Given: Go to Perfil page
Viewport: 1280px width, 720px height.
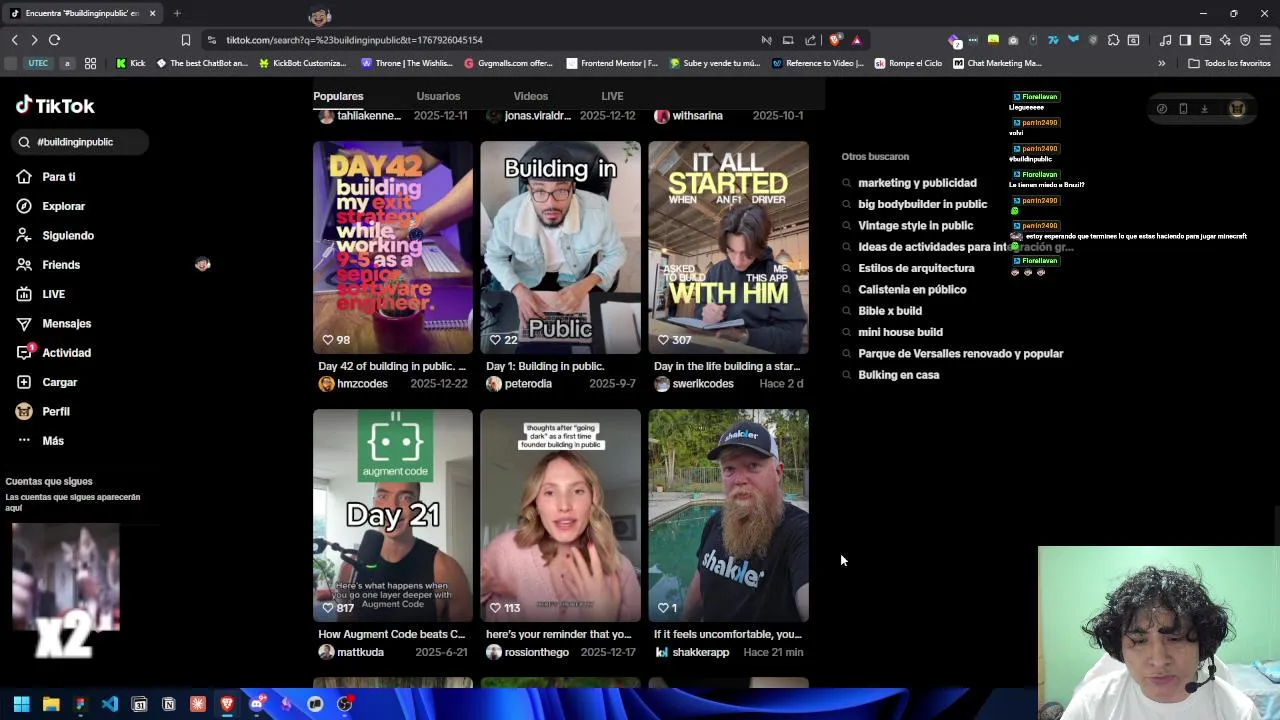Looking at the screenshot, I should (43, 411).
